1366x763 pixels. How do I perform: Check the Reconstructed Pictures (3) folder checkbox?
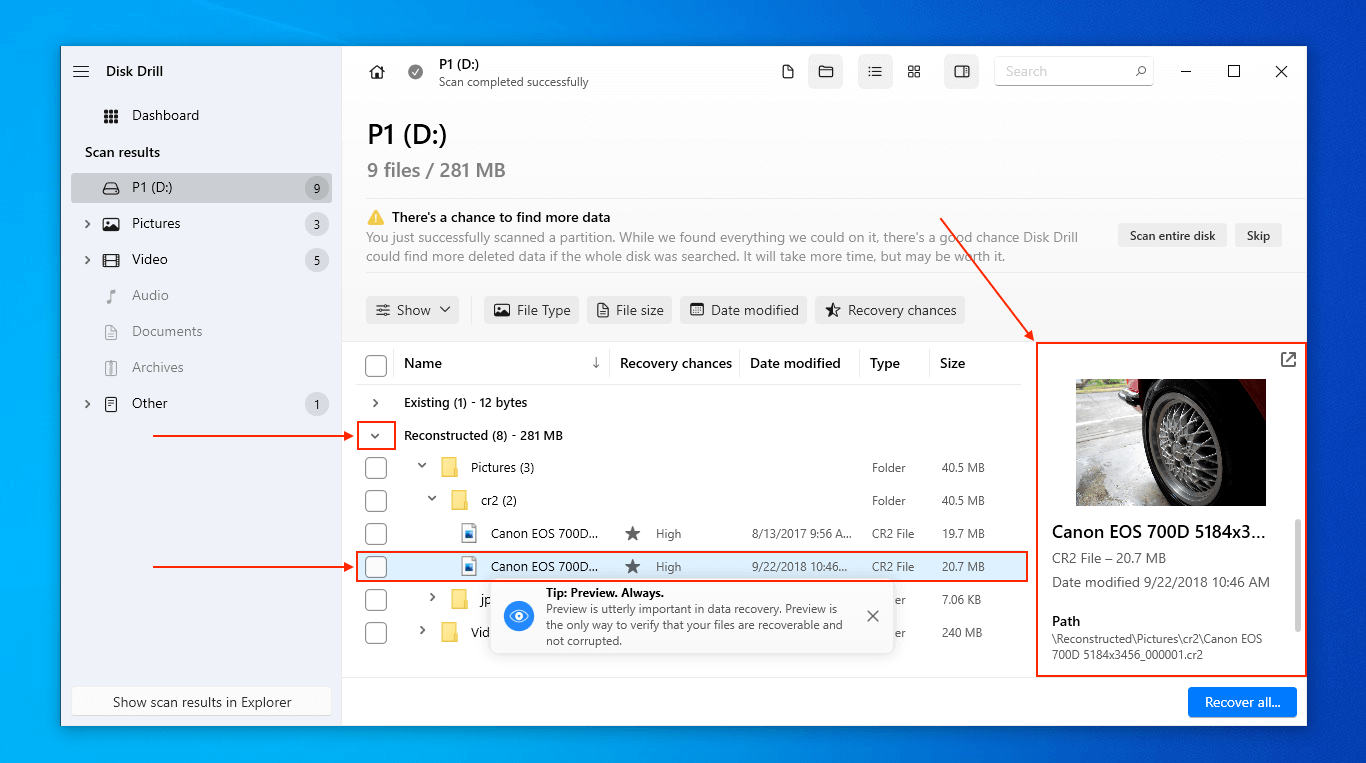[x=376, y=468]
